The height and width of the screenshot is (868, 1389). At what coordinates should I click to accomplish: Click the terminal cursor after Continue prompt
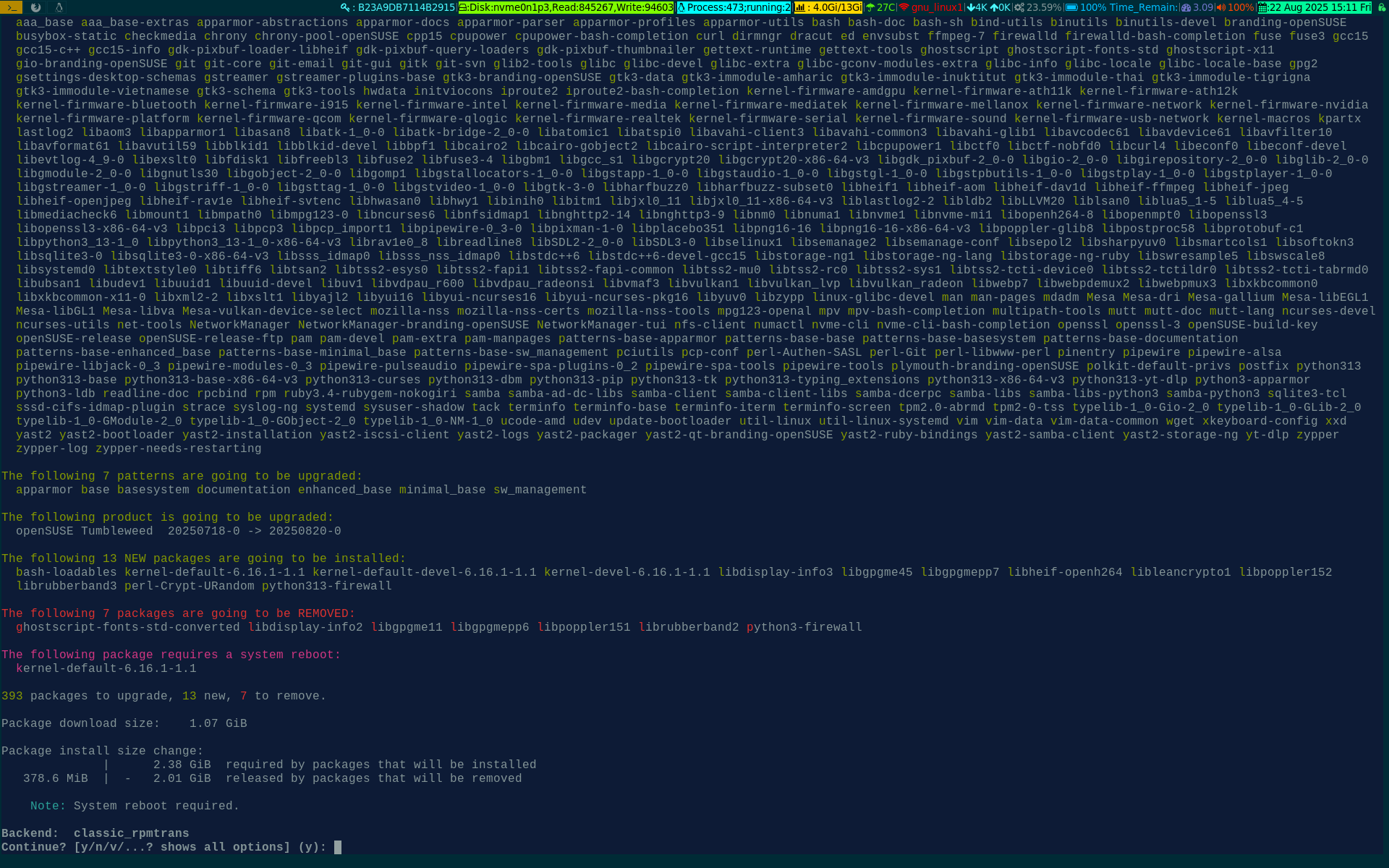coord(338,847)
